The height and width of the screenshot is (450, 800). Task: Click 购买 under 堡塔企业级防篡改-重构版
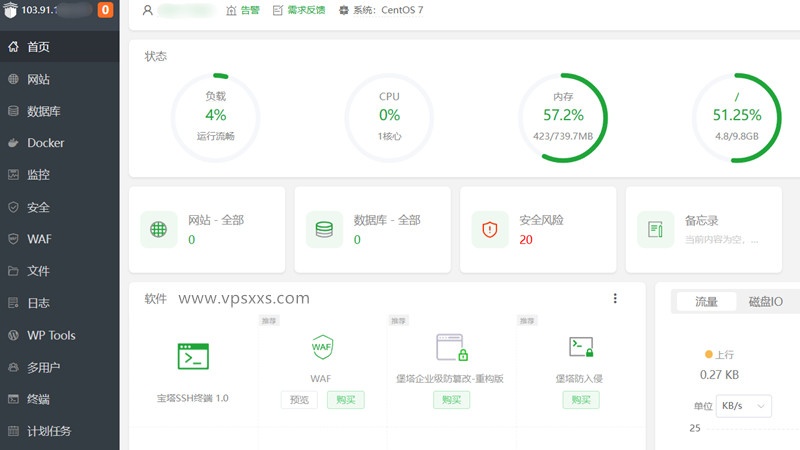(452, 400)
